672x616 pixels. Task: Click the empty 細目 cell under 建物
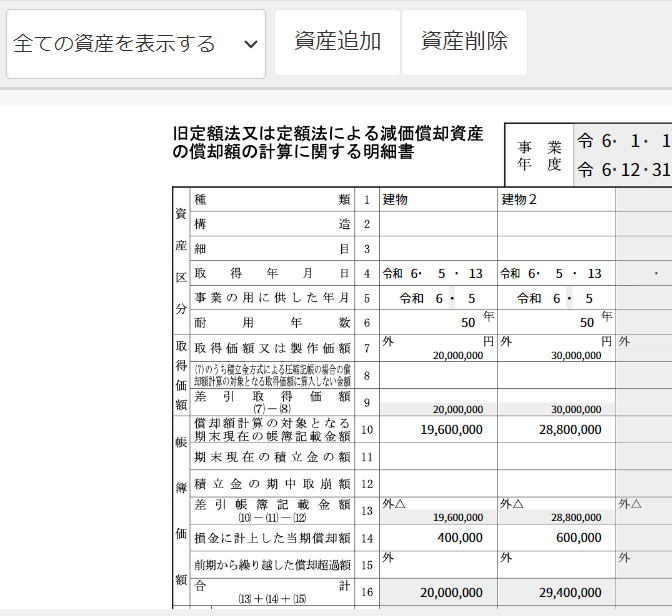point(438,249)
